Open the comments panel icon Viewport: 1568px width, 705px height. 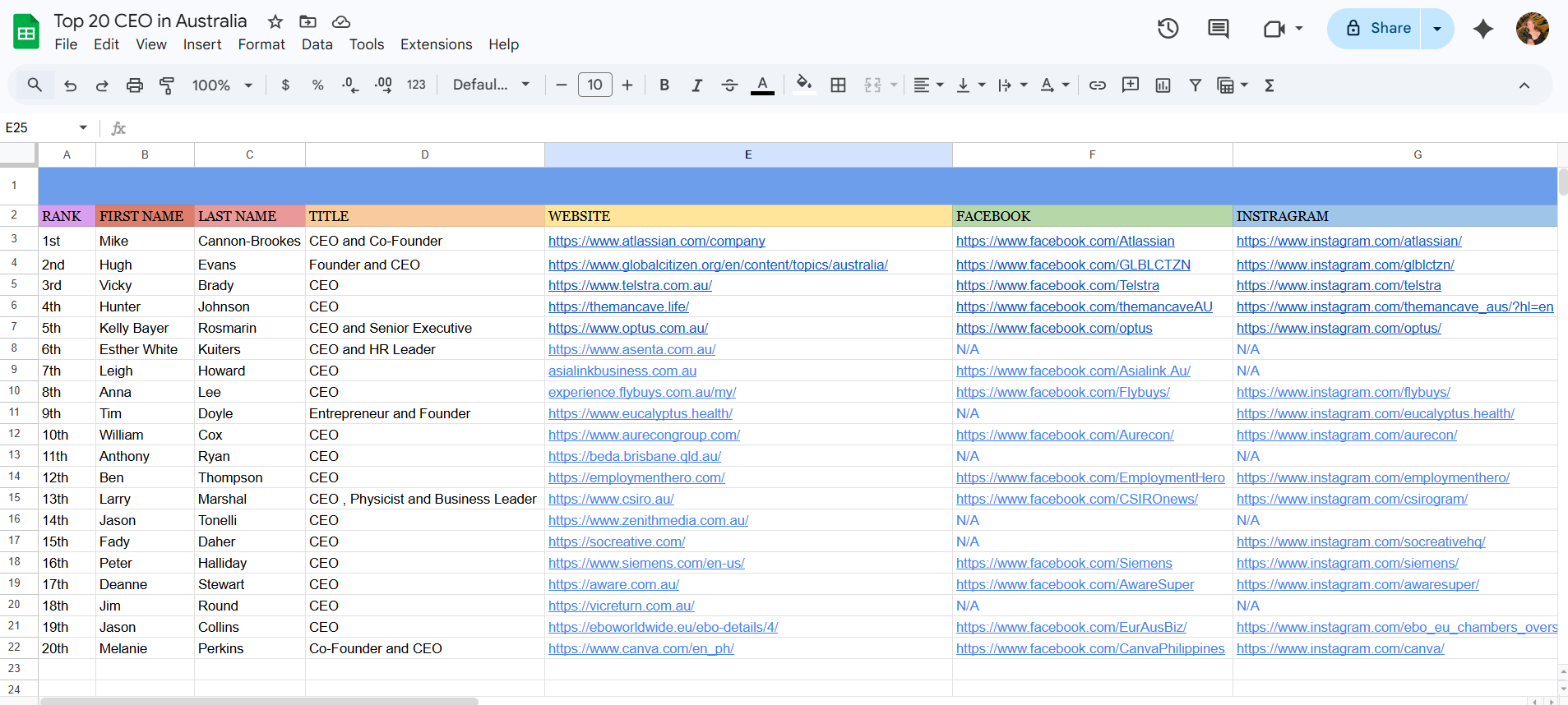coord(1218,29)
